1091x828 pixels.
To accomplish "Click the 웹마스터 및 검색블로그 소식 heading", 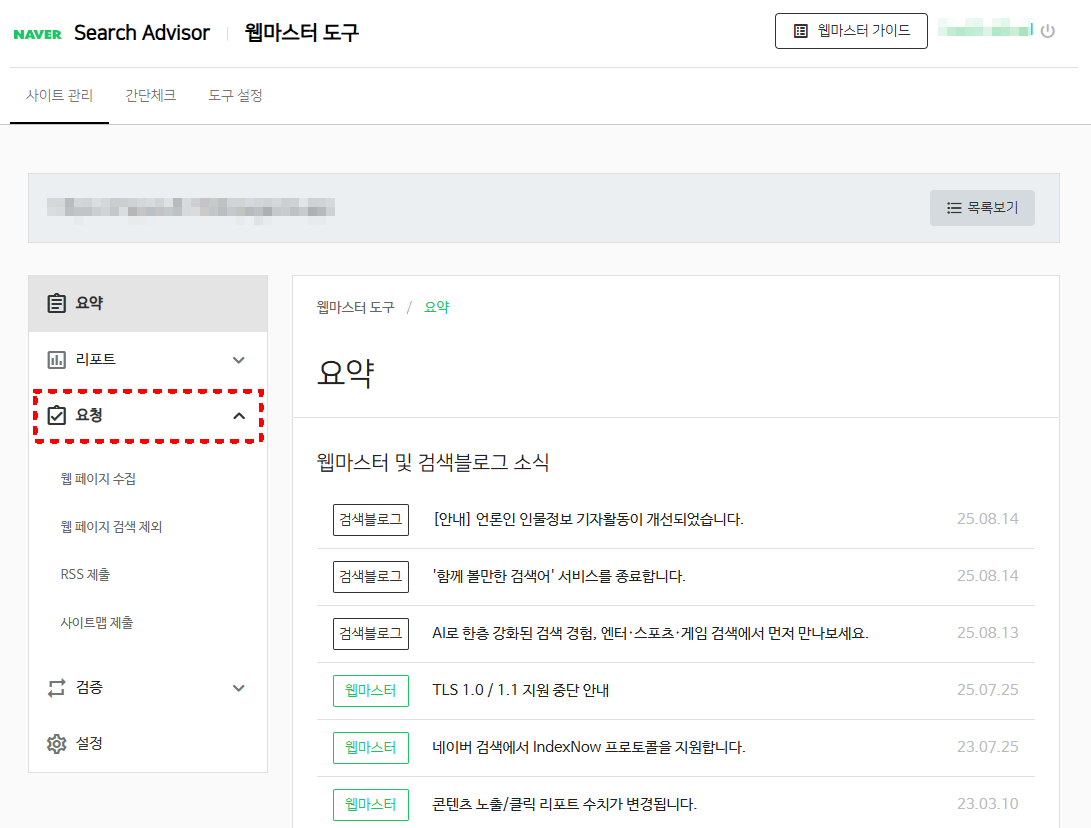I will tap(433, 462).
